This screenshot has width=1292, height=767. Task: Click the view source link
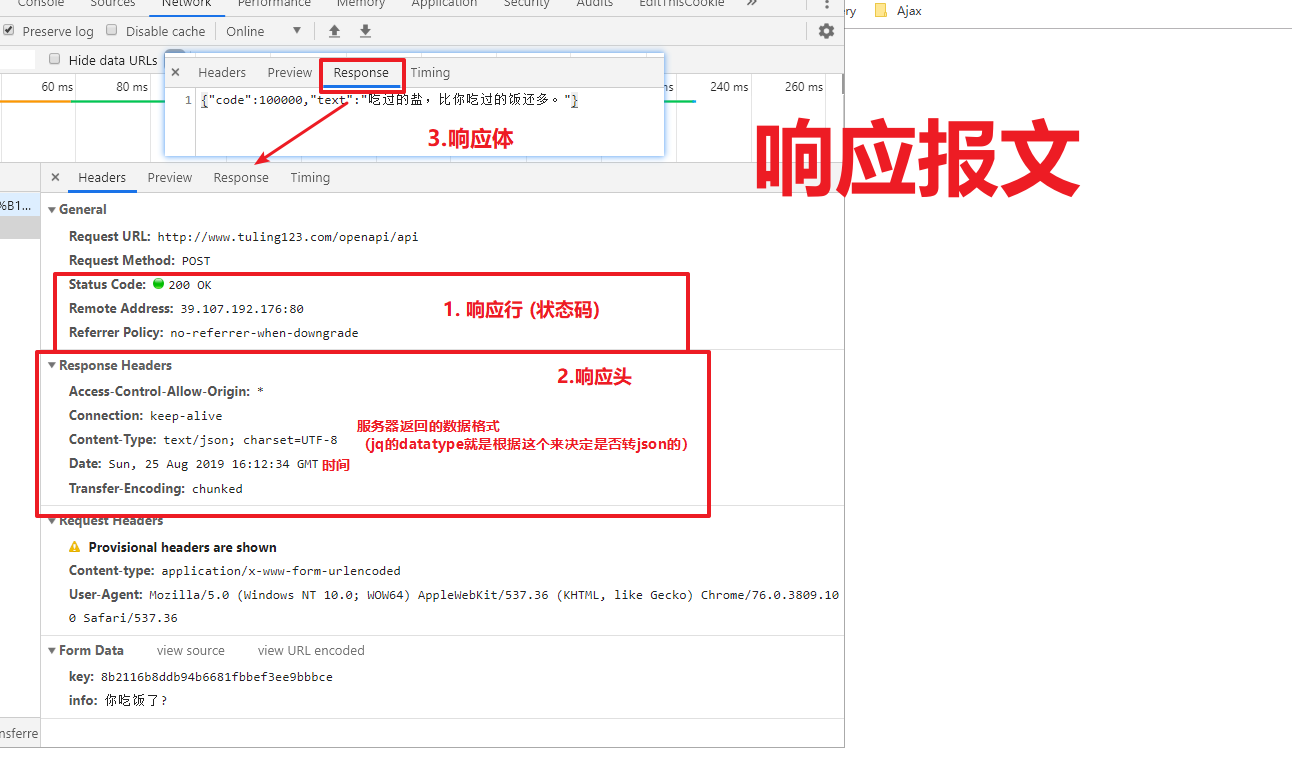click(191, 650)
